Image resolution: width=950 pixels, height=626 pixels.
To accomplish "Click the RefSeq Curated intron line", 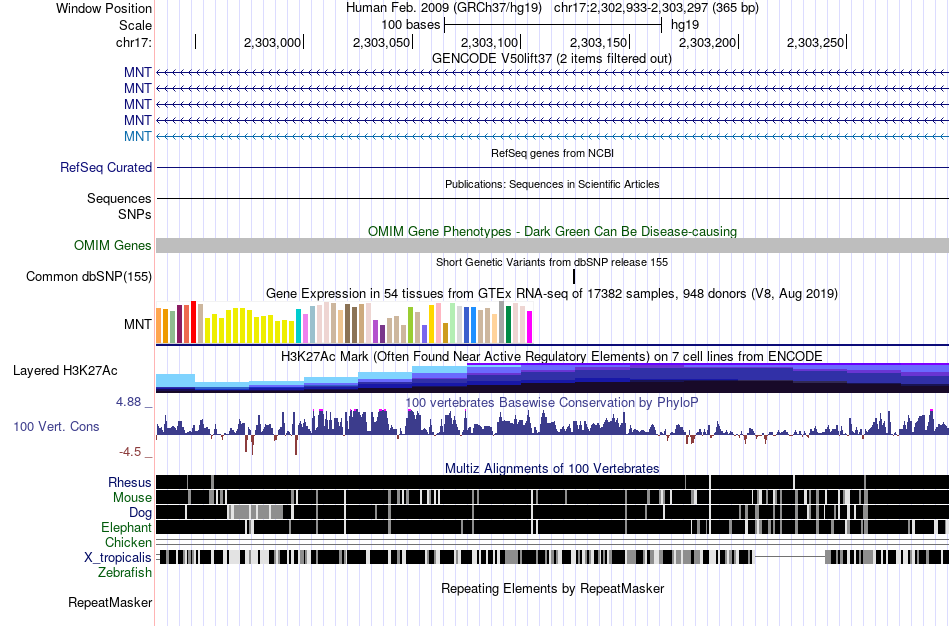I will coord(552,167).
